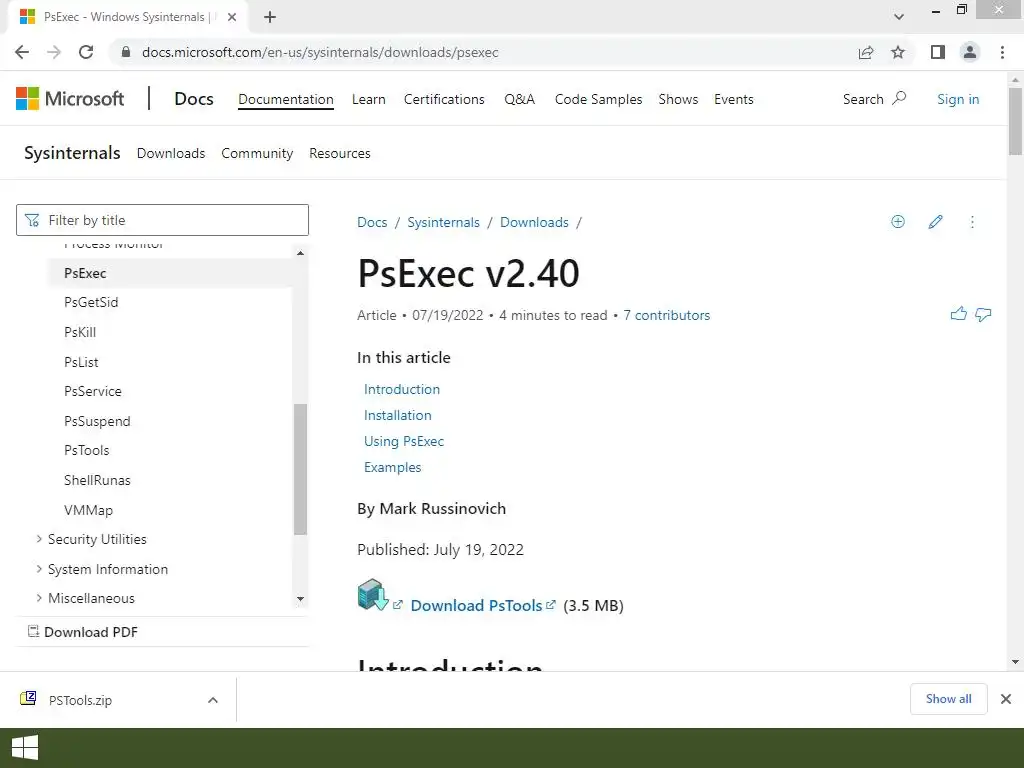The height and width of the screenshot is (768, 1024).
Task: Go to Learn in the top navigation
Action: click(368, 99)
